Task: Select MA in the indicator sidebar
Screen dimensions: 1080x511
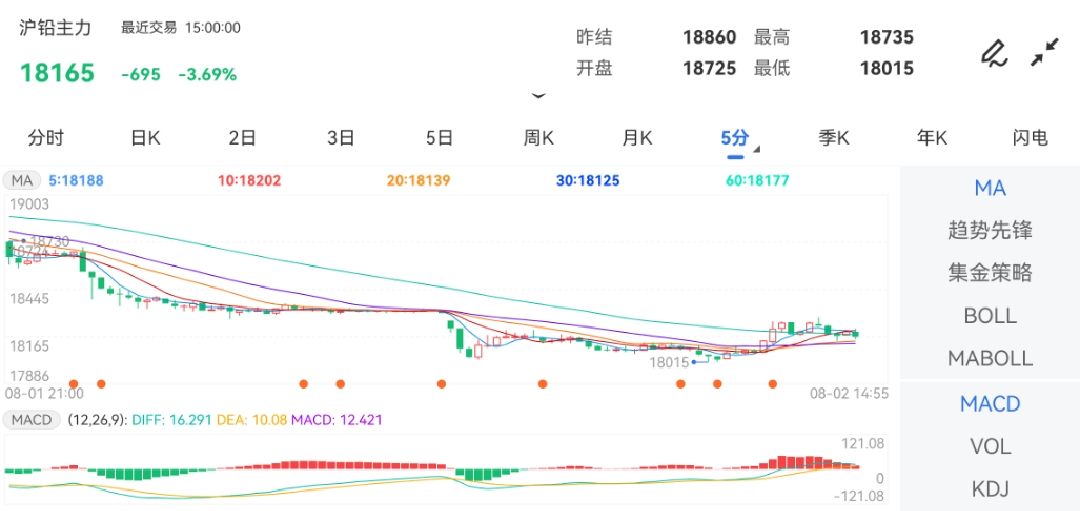Action: (x=990, y=187)
